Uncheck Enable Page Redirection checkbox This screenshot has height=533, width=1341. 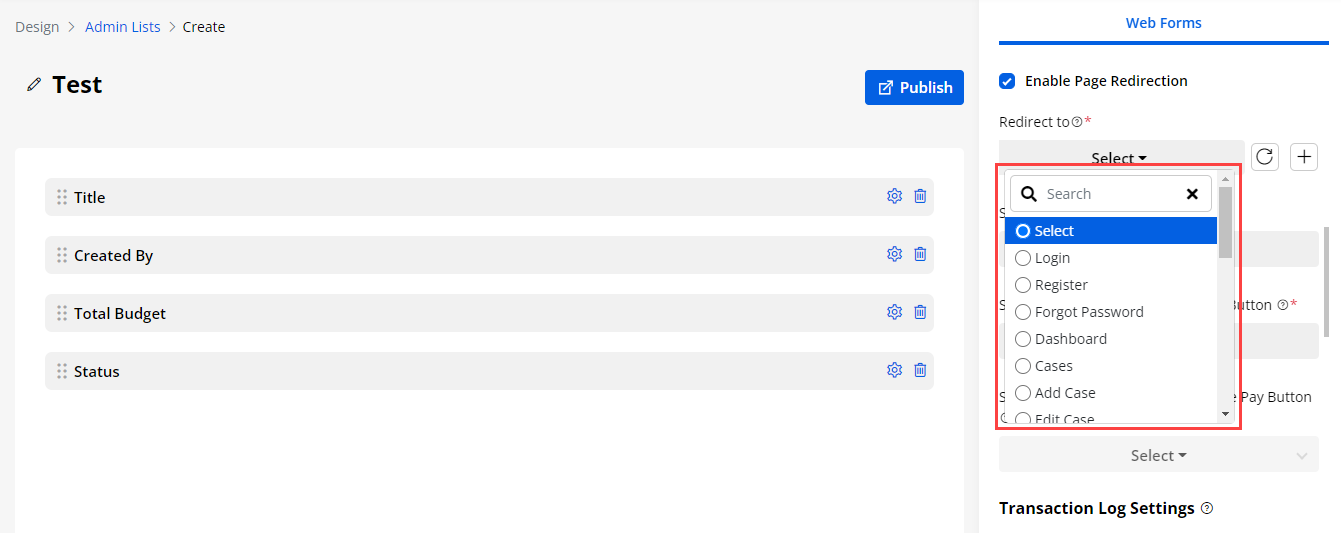(1007, 81)
